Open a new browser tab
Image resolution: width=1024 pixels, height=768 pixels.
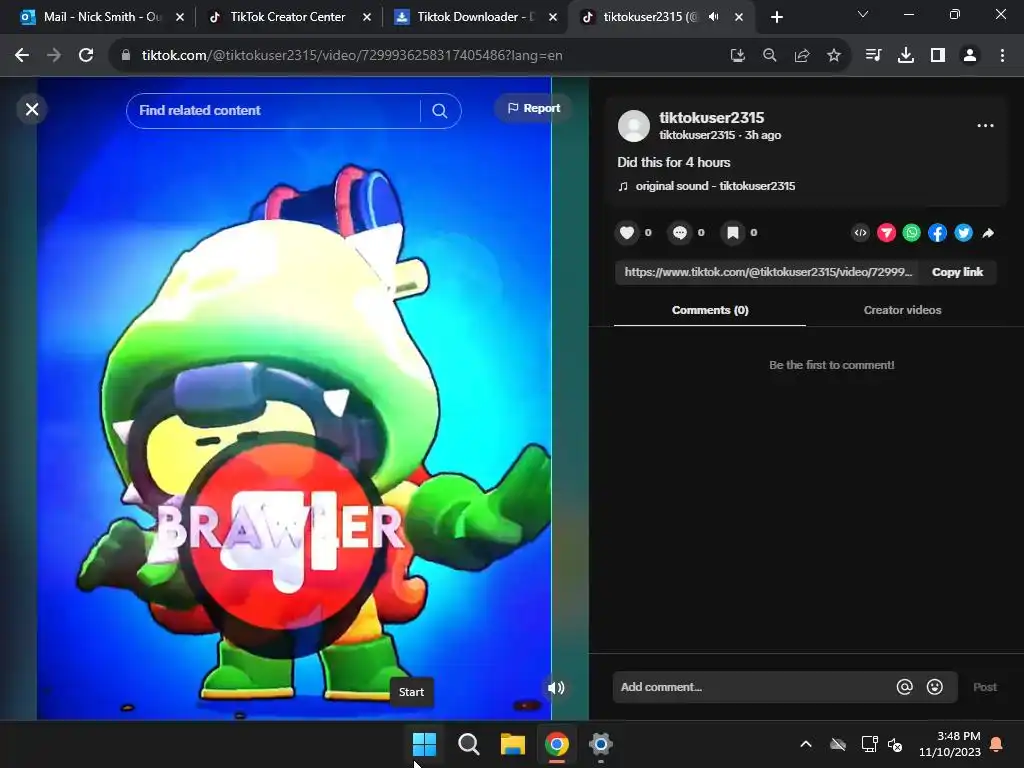click(776, 18)
